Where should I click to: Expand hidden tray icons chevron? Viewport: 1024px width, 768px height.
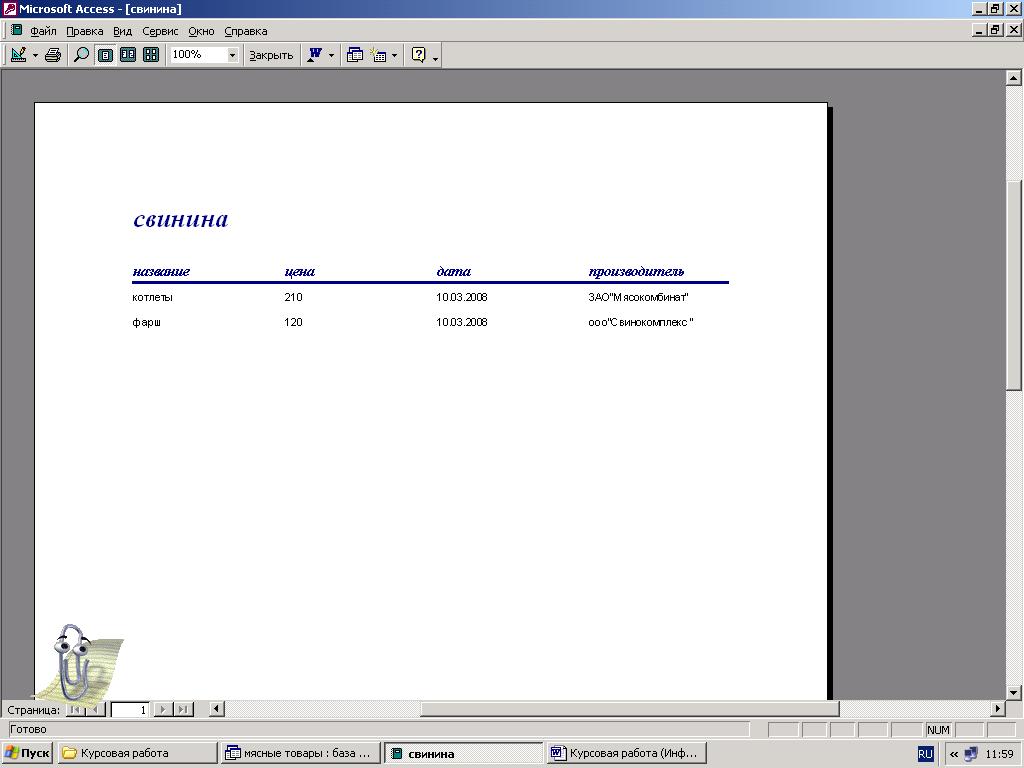(x=954, y=754)
